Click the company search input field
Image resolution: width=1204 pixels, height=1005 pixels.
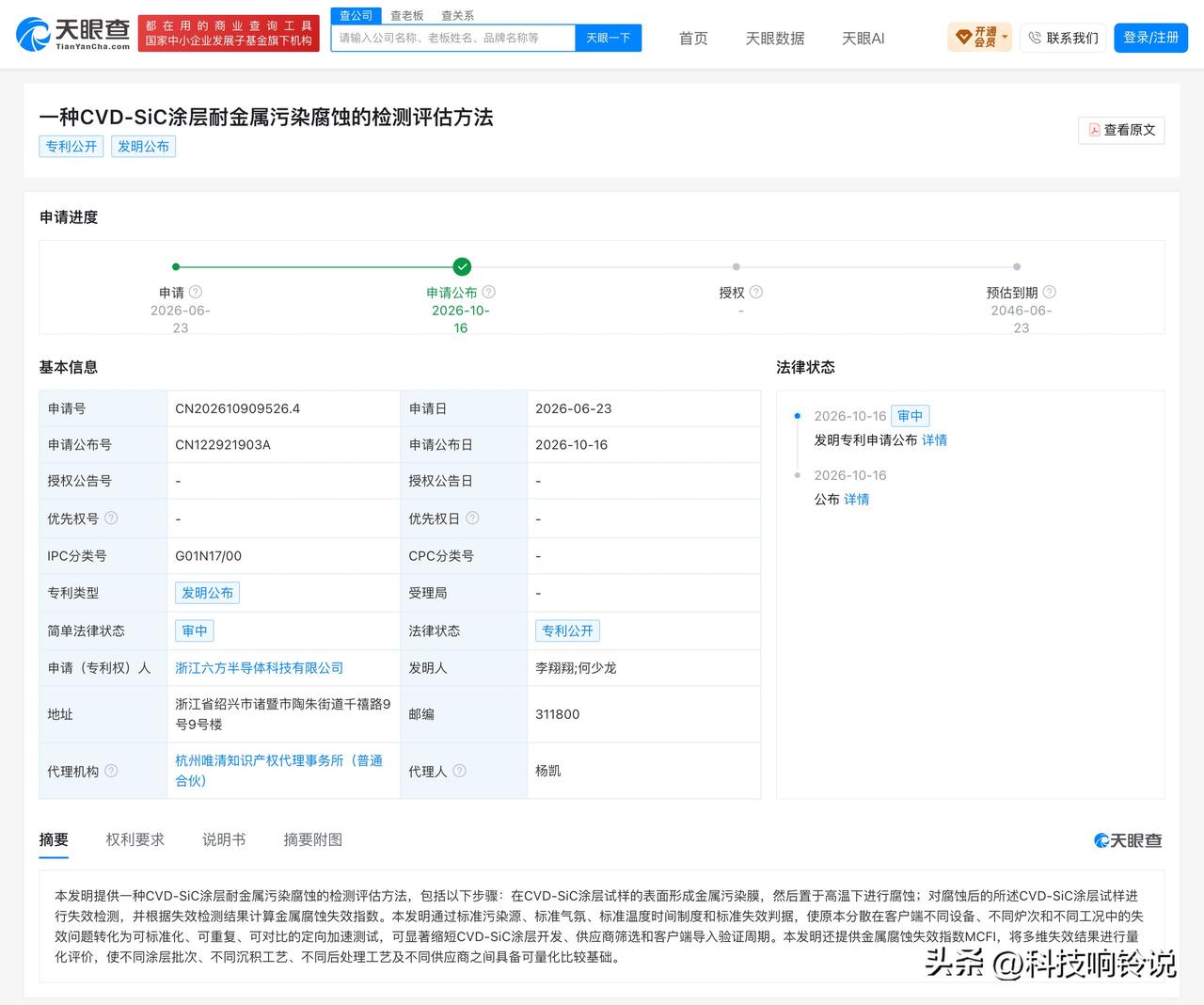(x=453, y=38)
